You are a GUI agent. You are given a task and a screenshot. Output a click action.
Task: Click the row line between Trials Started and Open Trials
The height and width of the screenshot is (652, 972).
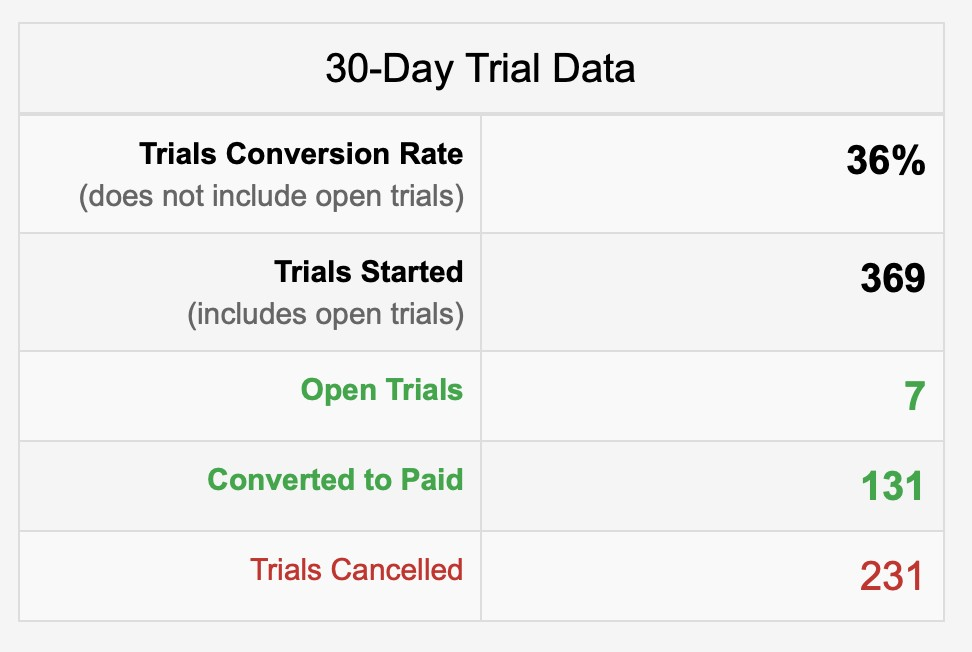tap(482, 351)
